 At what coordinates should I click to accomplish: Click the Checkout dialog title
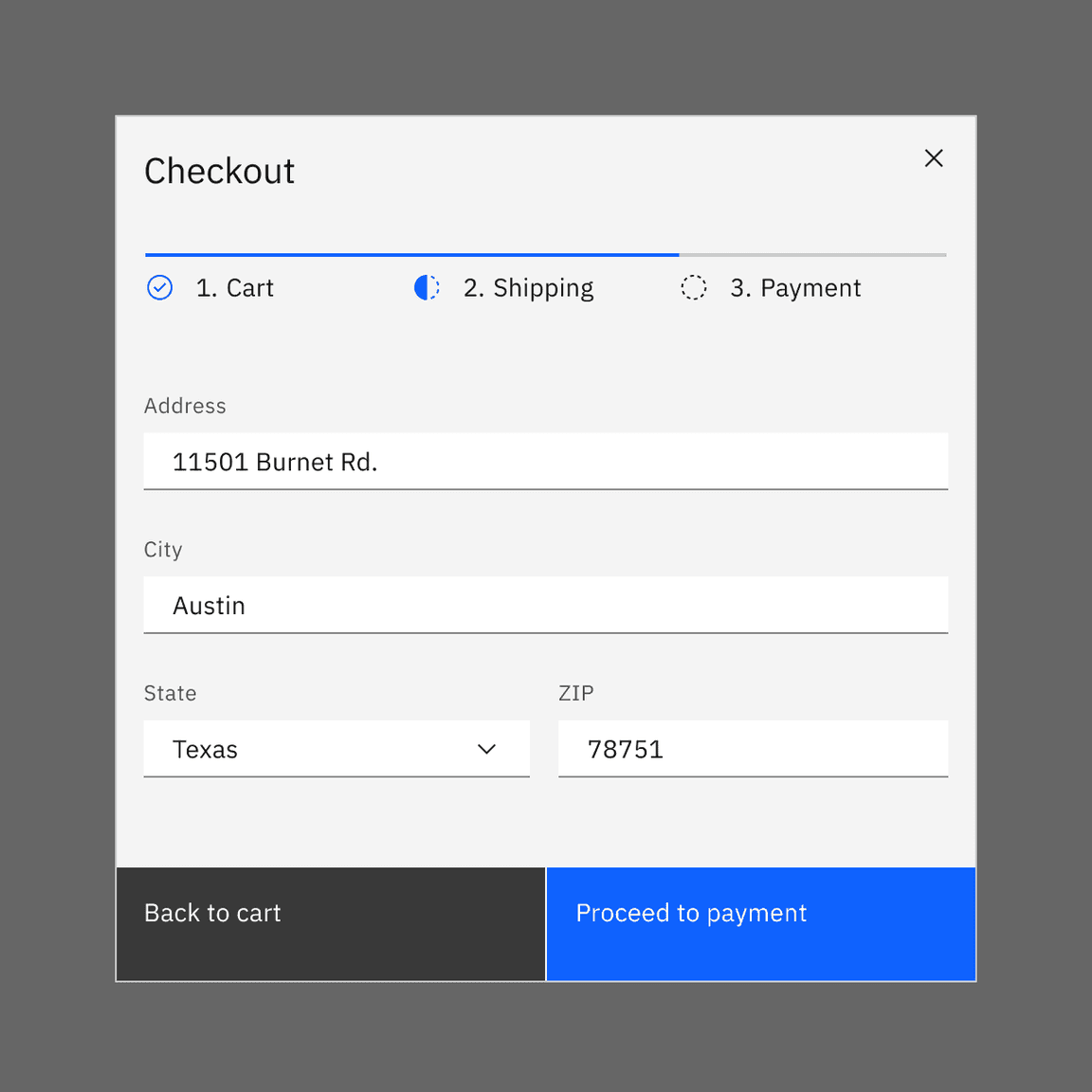[219, 171]
